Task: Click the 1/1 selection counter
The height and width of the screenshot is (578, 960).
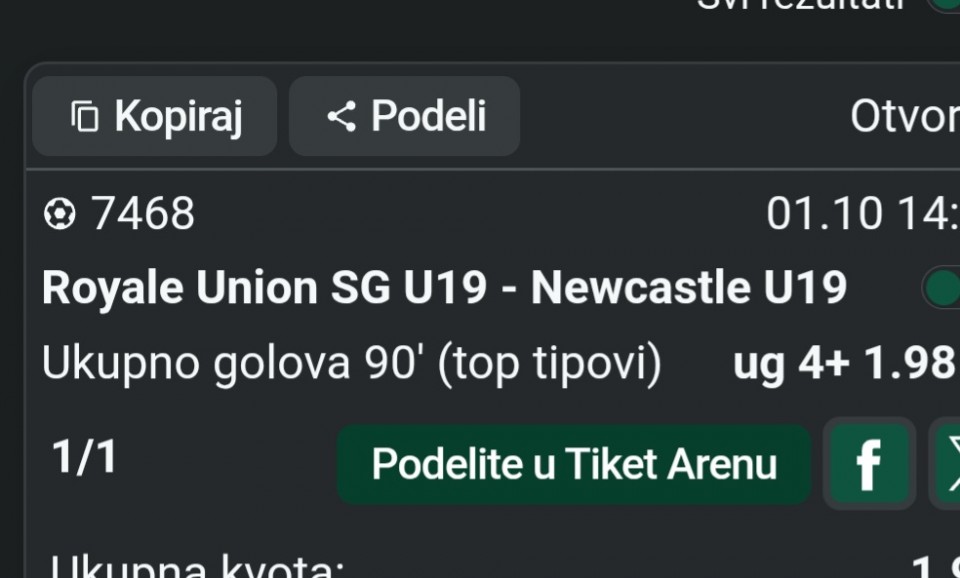Action: click(x=85, y=458)
